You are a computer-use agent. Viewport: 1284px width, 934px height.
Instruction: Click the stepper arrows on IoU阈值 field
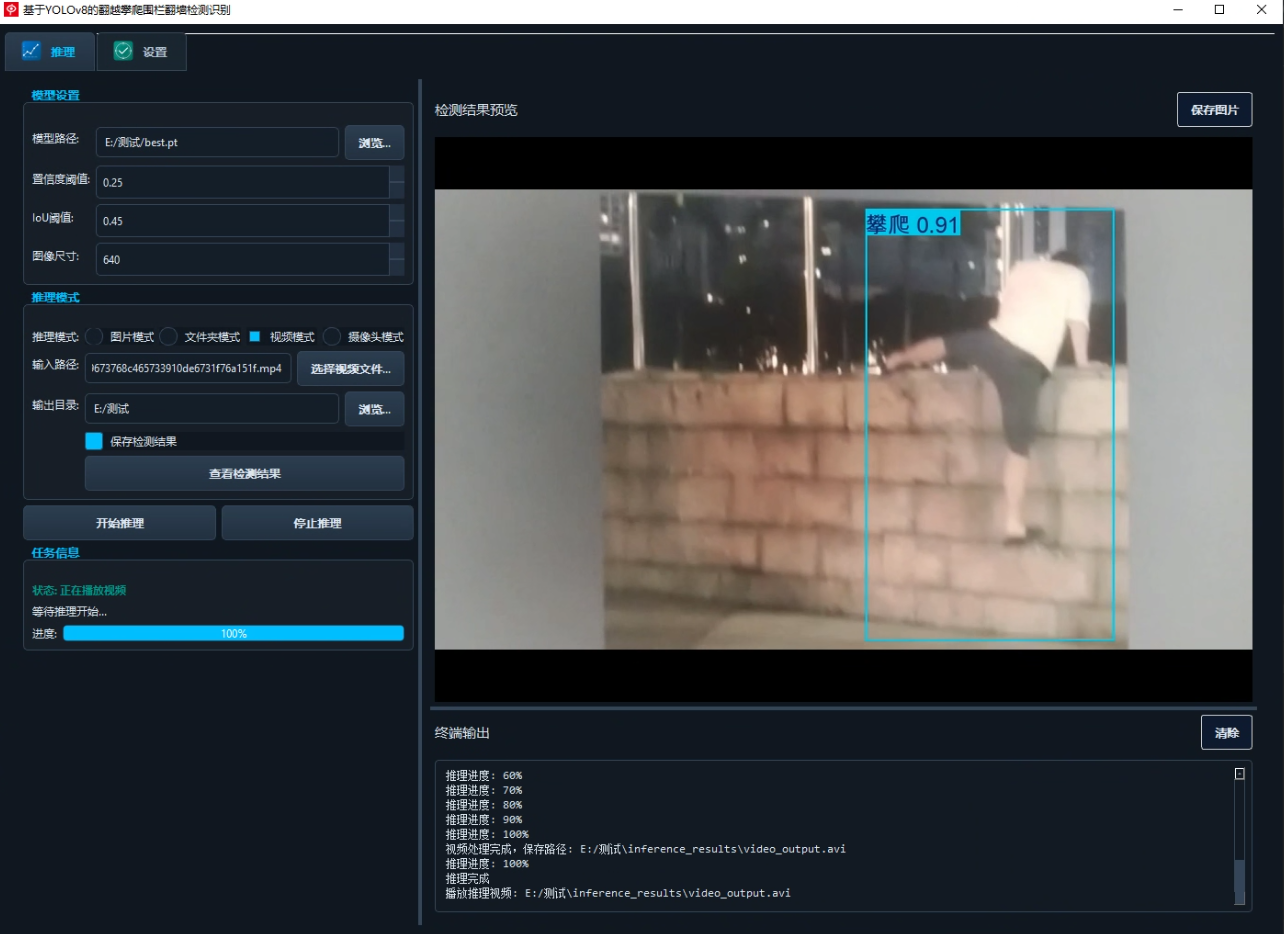coord(397,220)
